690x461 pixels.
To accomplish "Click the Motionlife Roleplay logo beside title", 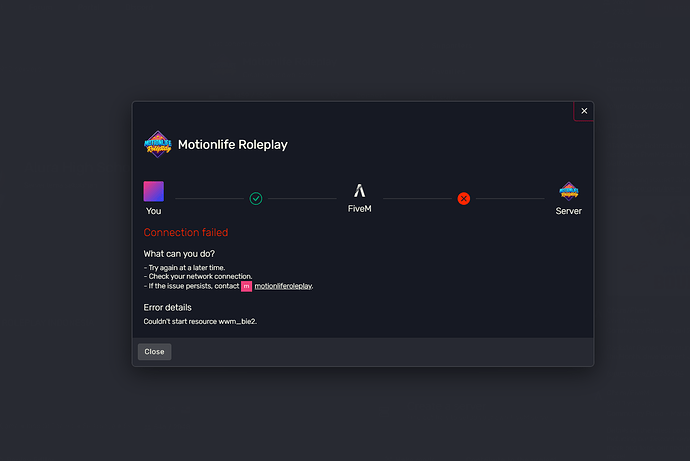I will coord(158,144).
